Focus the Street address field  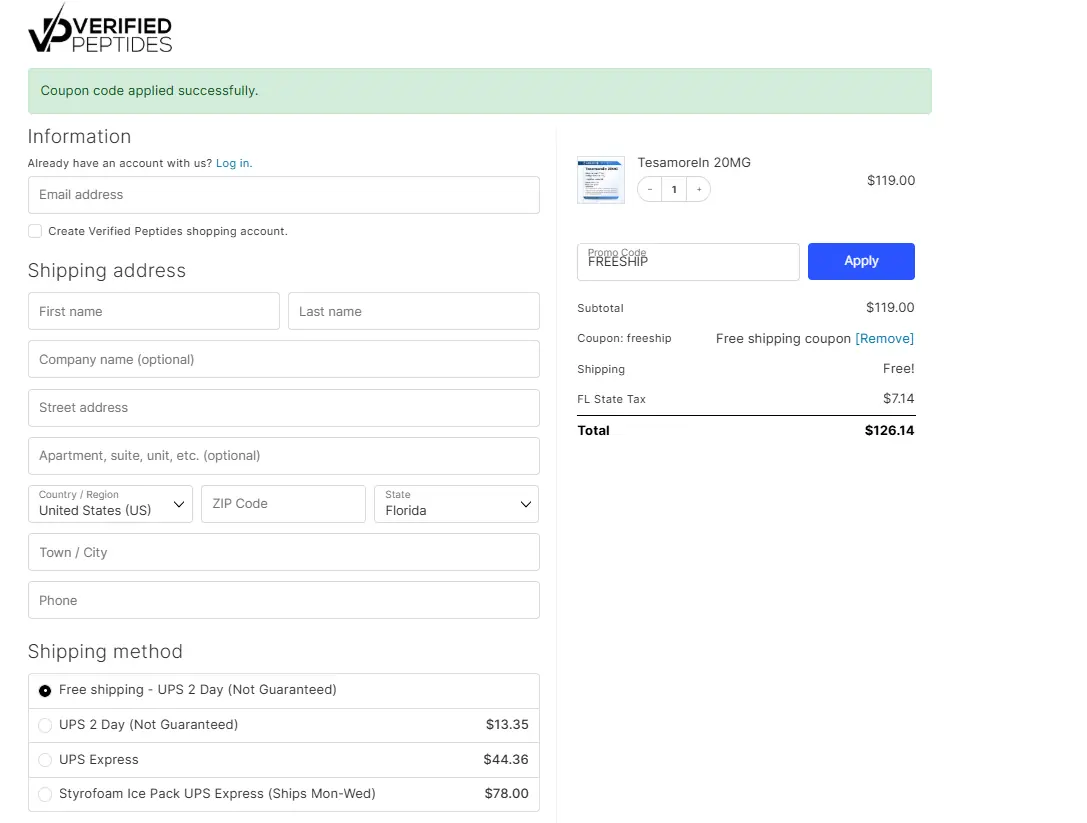pyautogui.click(x=283, y=408)
